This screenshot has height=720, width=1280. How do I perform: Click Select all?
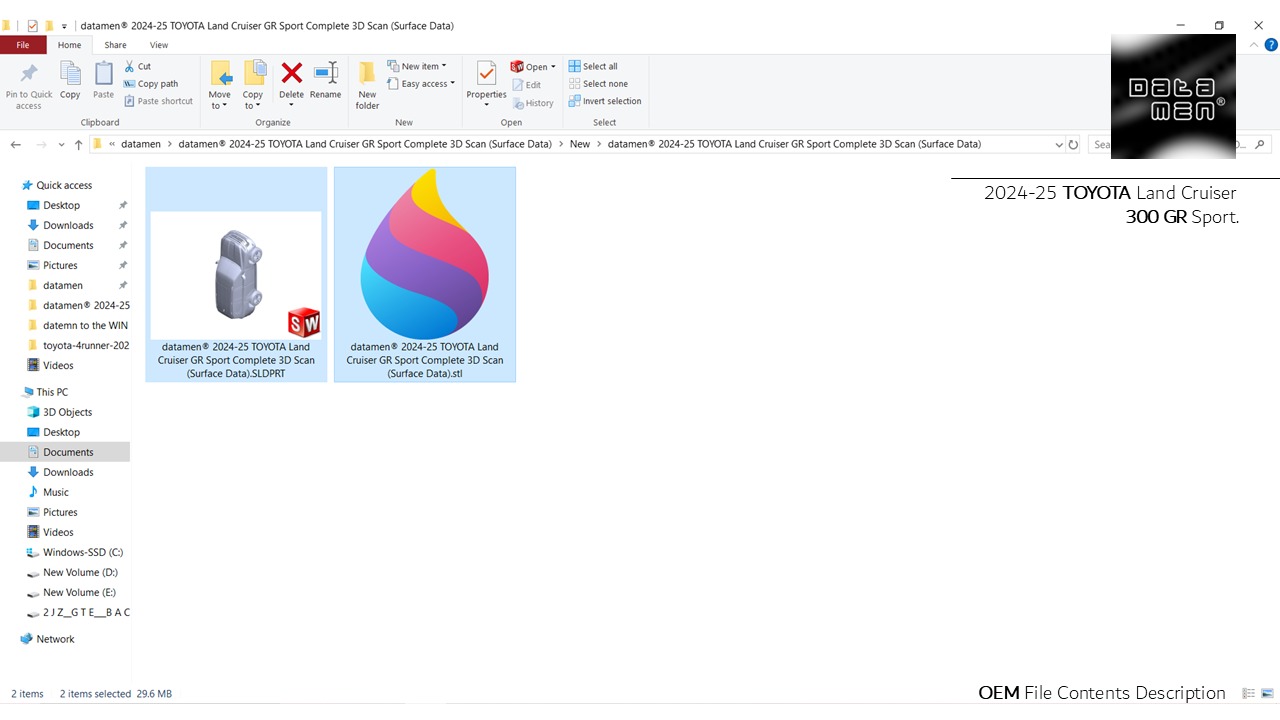pos(593,66)
